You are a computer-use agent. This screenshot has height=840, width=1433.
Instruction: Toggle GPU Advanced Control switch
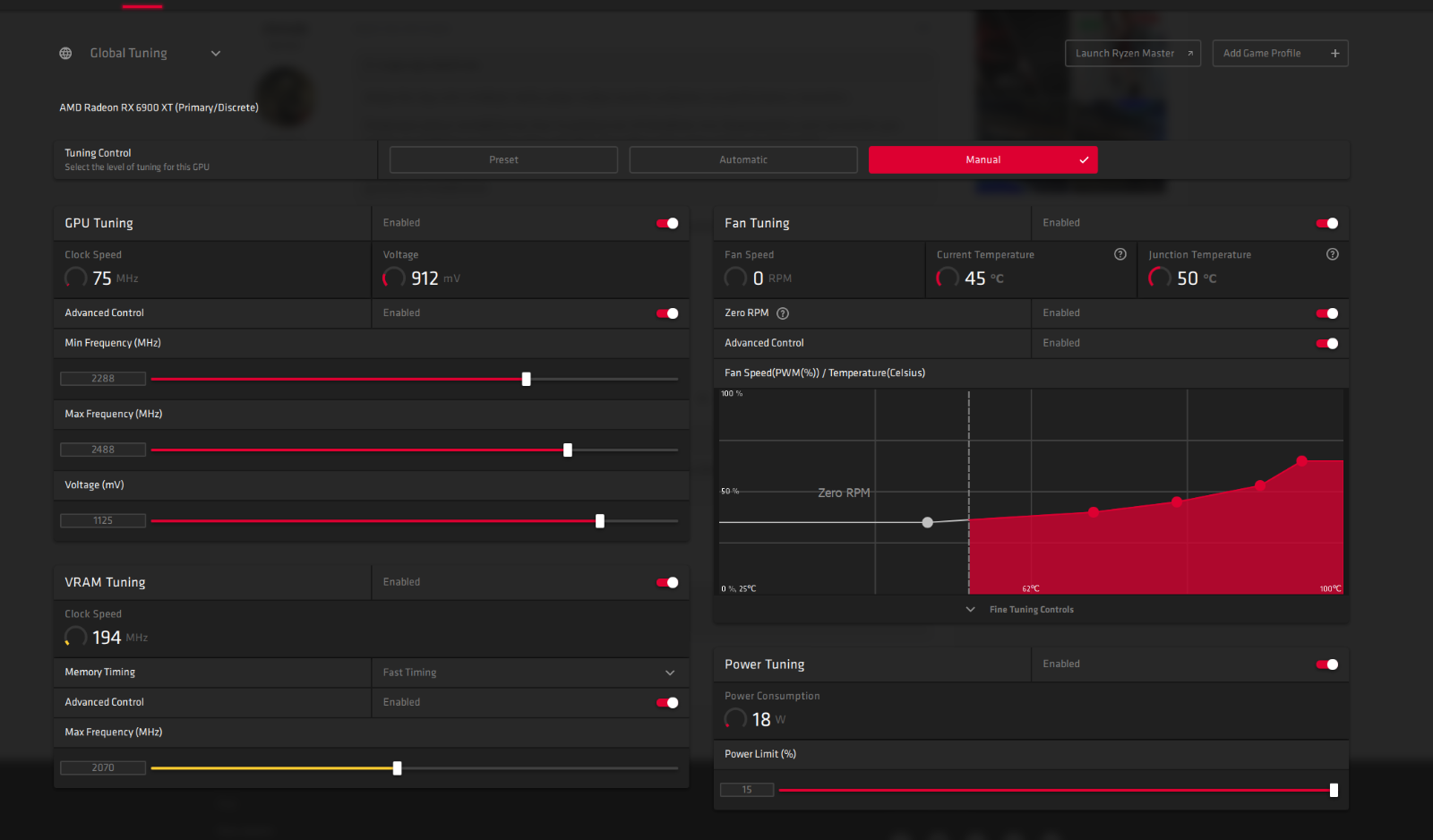667,313
